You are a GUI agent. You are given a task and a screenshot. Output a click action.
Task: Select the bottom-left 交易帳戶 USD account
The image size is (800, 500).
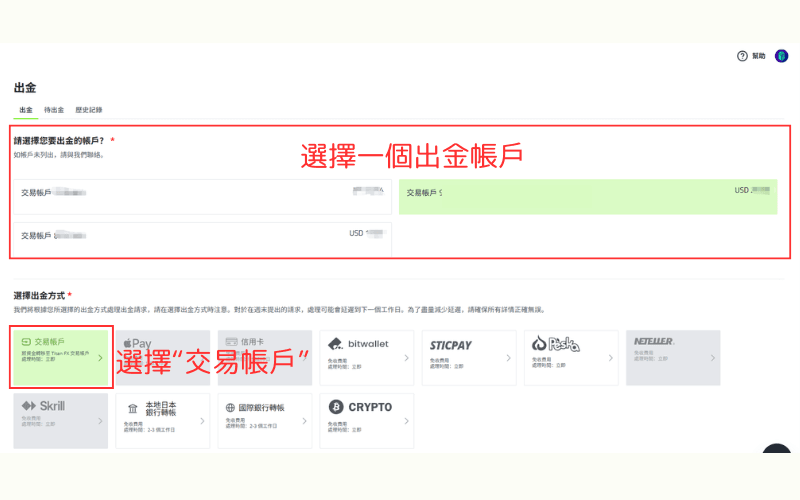(x=202, y=238)
